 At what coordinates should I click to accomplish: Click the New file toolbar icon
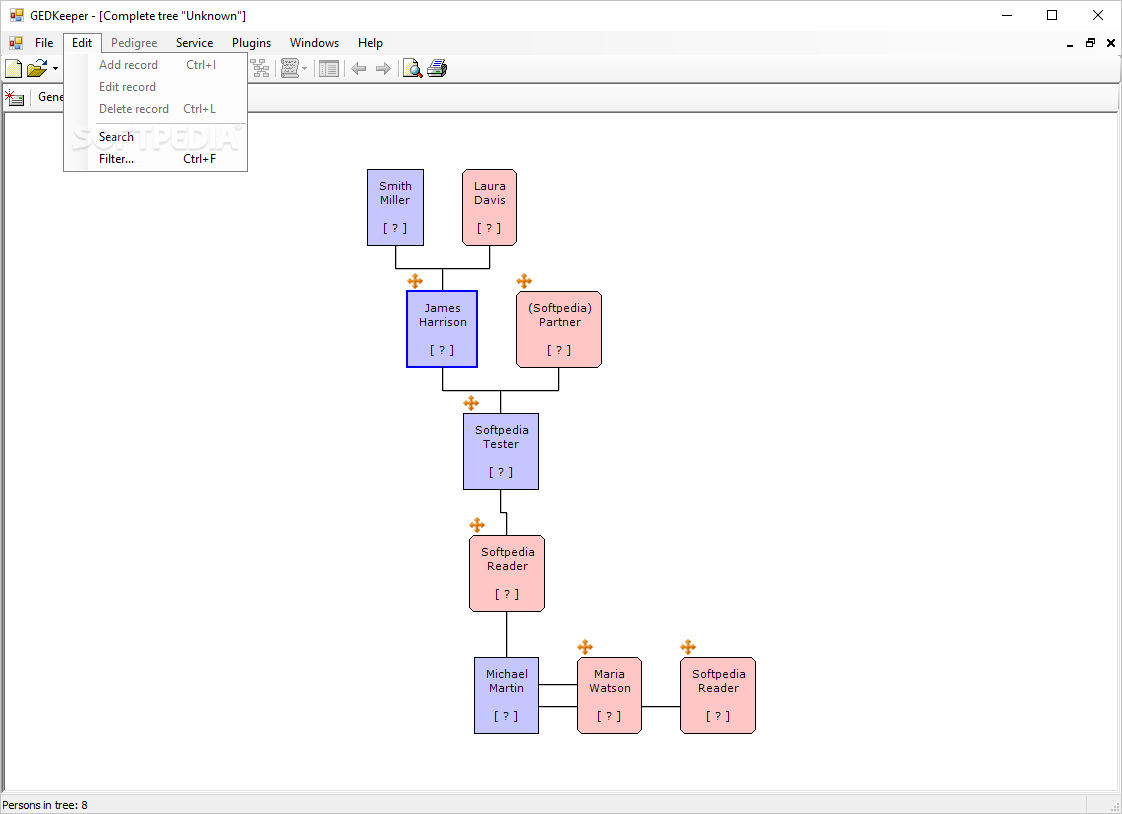coord(14,69)
